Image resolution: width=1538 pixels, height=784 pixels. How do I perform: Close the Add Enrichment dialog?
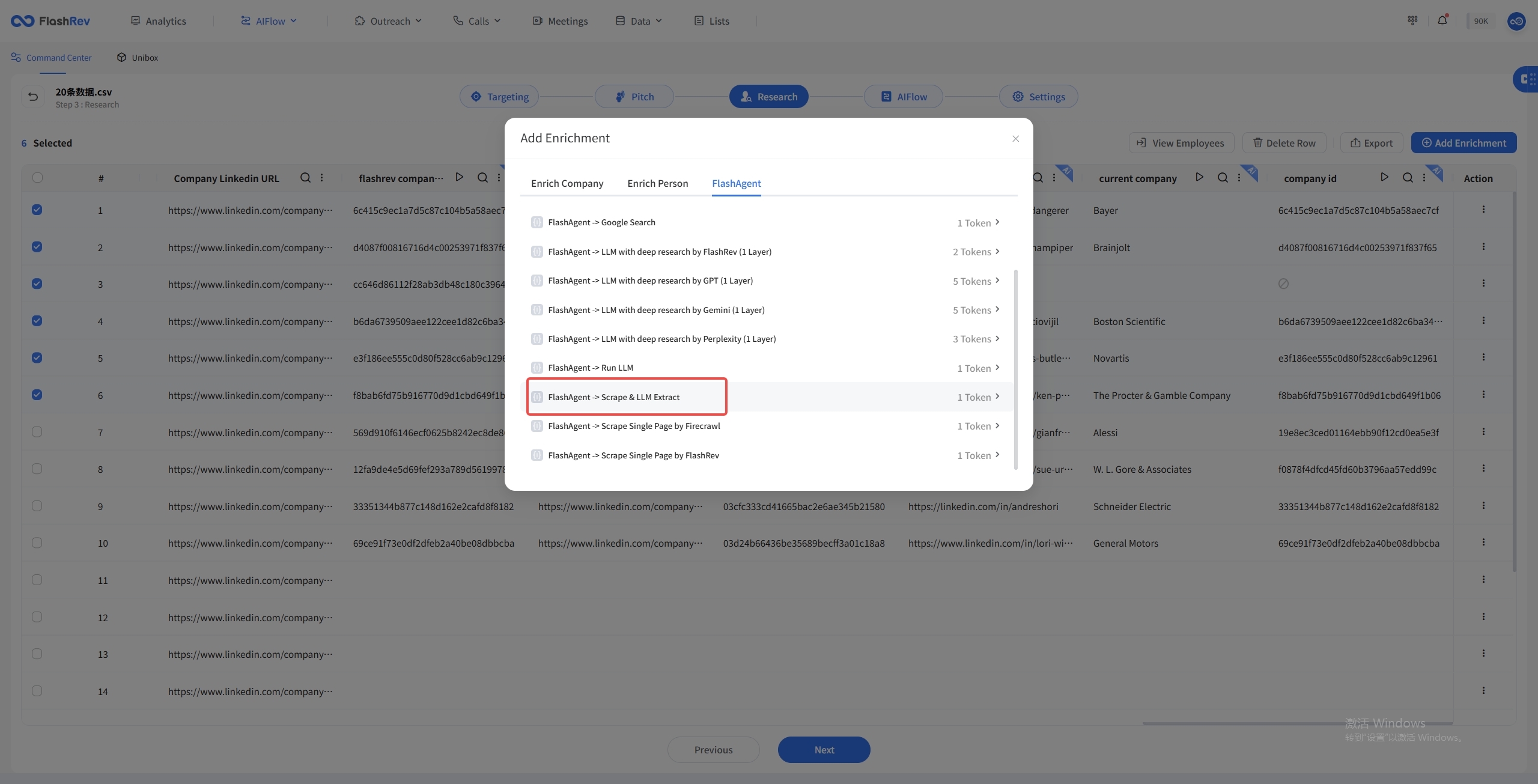[1015, 139]
